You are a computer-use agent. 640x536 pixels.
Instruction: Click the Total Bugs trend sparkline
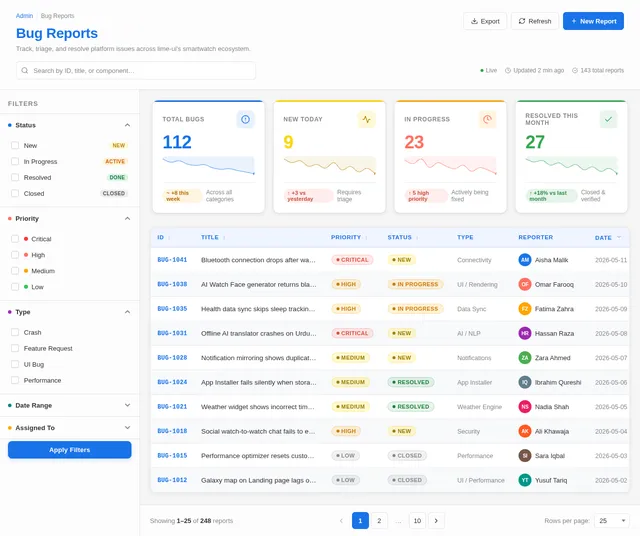pos(209,165)
